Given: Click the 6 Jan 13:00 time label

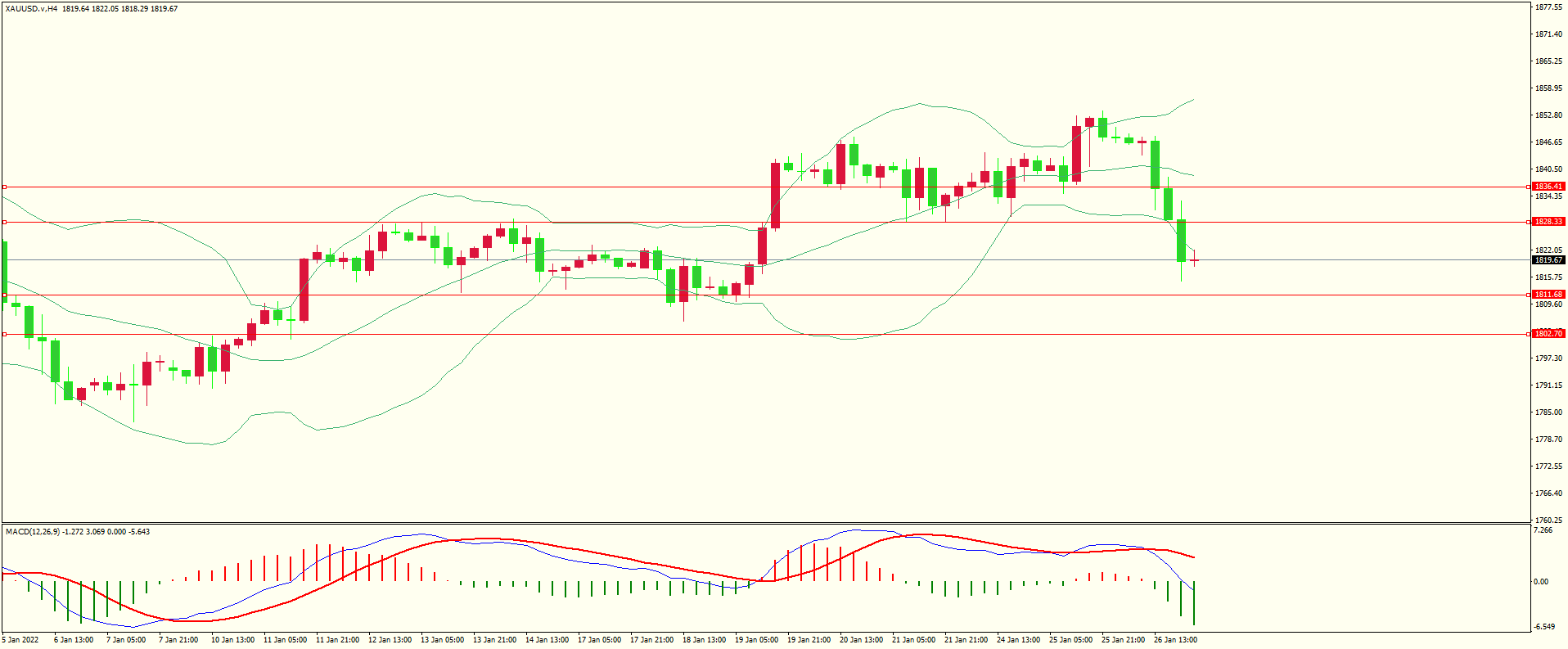Looking at the screenshot, I should pyautogui.click(x=74, y=640).
